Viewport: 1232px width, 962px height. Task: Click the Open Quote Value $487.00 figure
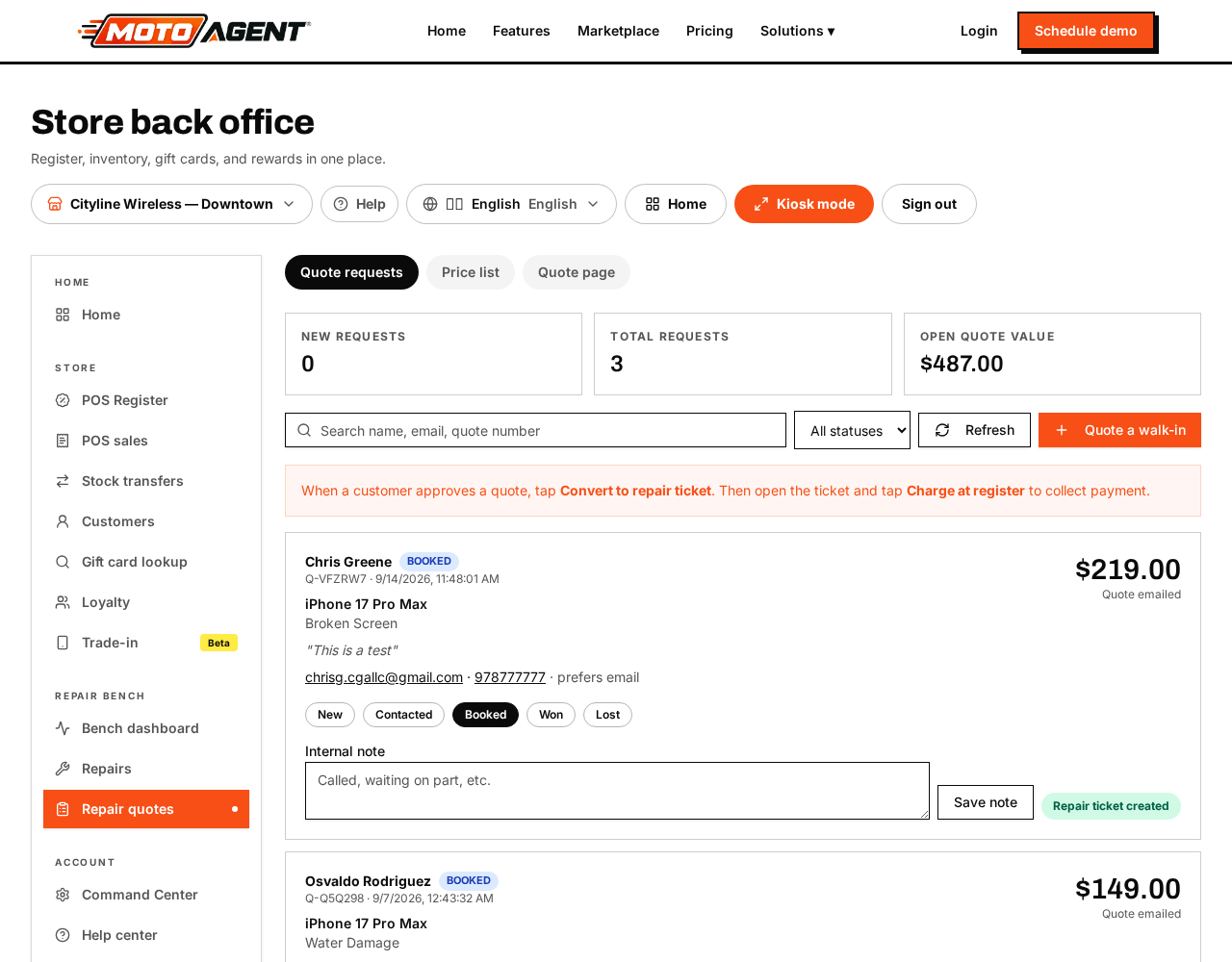[962, 364]
